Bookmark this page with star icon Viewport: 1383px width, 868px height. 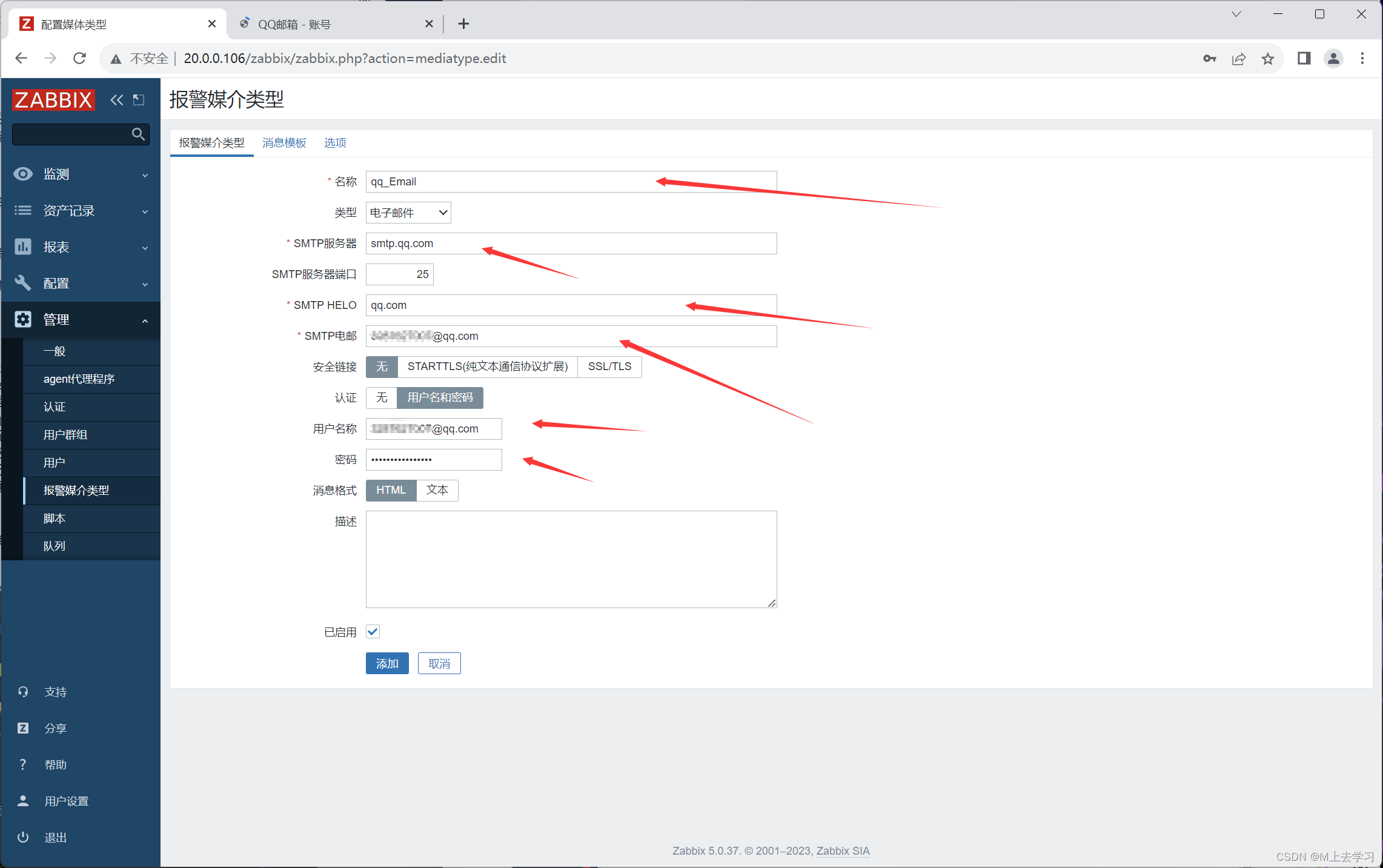[1267, 59]
